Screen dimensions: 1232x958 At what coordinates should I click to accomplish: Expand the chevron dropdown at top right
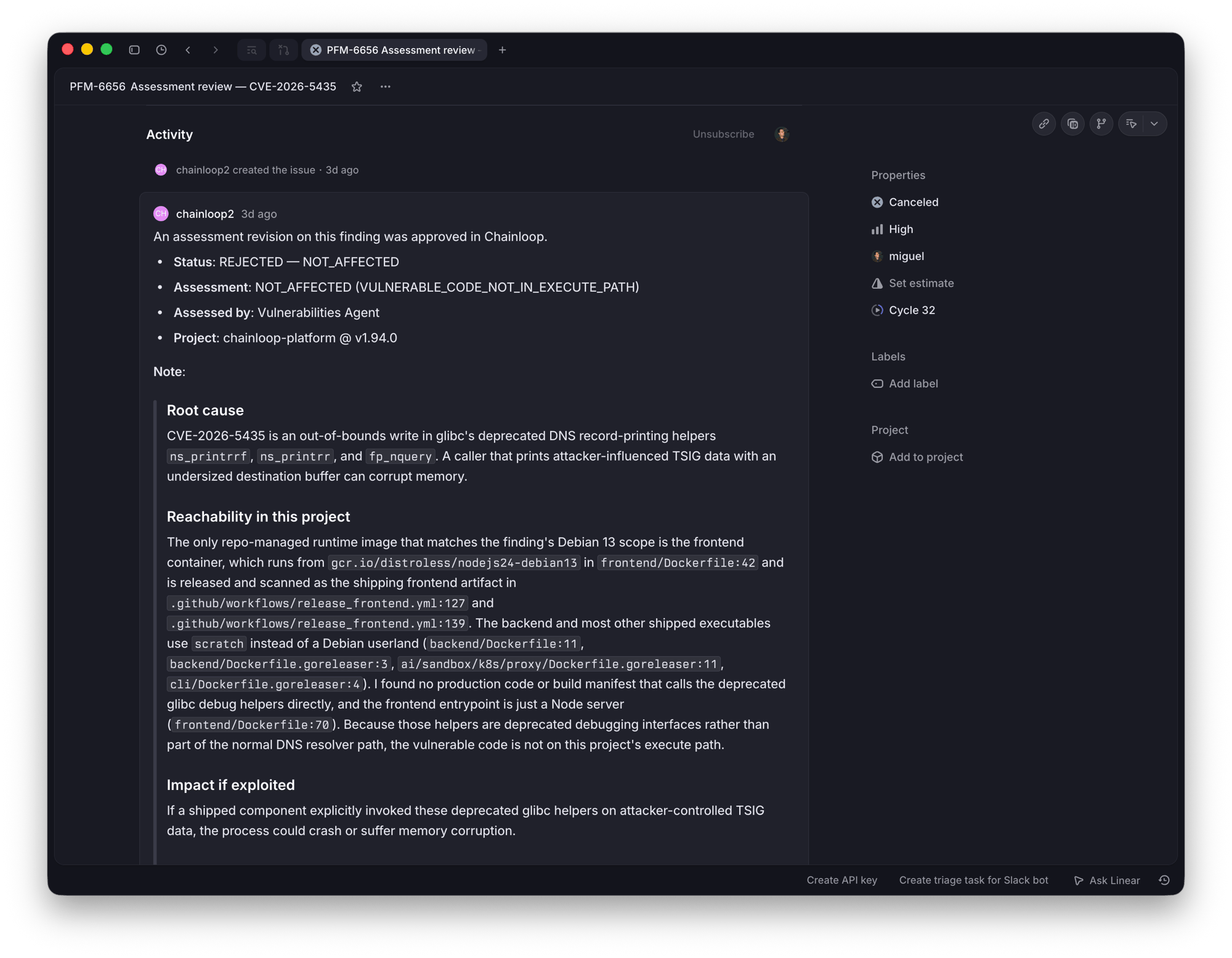coord(1154,124)
